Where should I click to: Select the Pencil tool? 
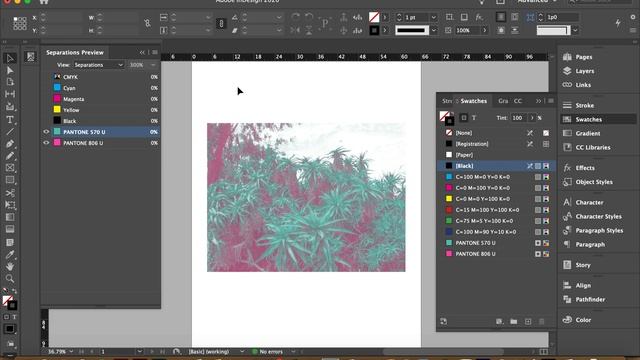click(10, 156)
